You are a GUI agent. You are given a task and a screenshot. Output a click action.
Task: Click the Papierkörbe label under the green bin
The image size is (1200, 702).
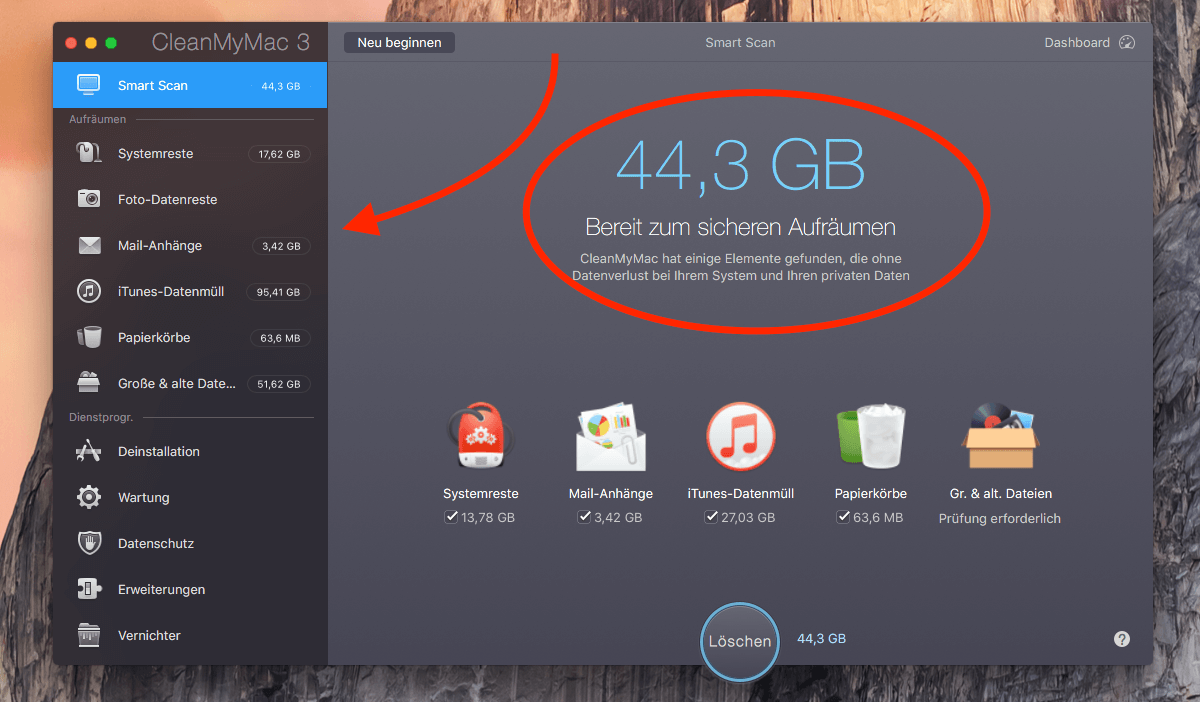871,493
